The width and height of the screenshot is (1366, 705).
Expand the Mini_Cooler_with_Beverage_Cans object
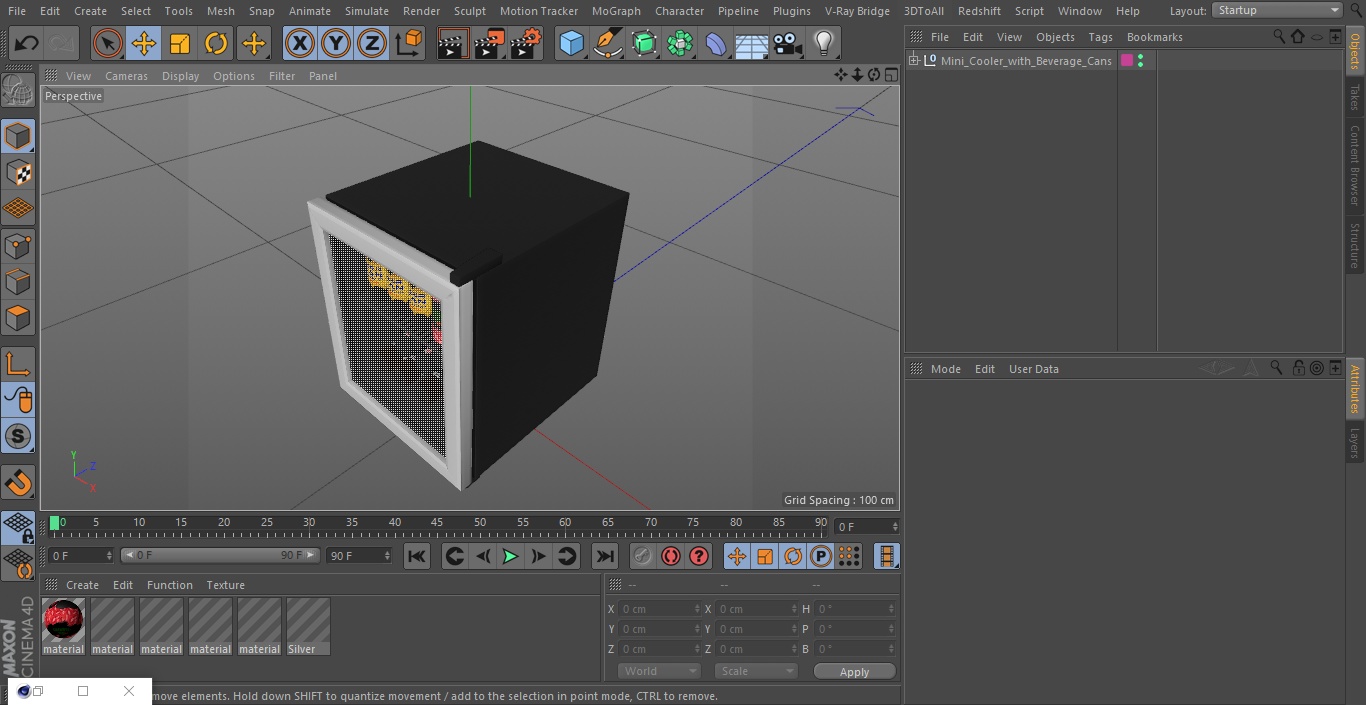(x=913, y=61)
